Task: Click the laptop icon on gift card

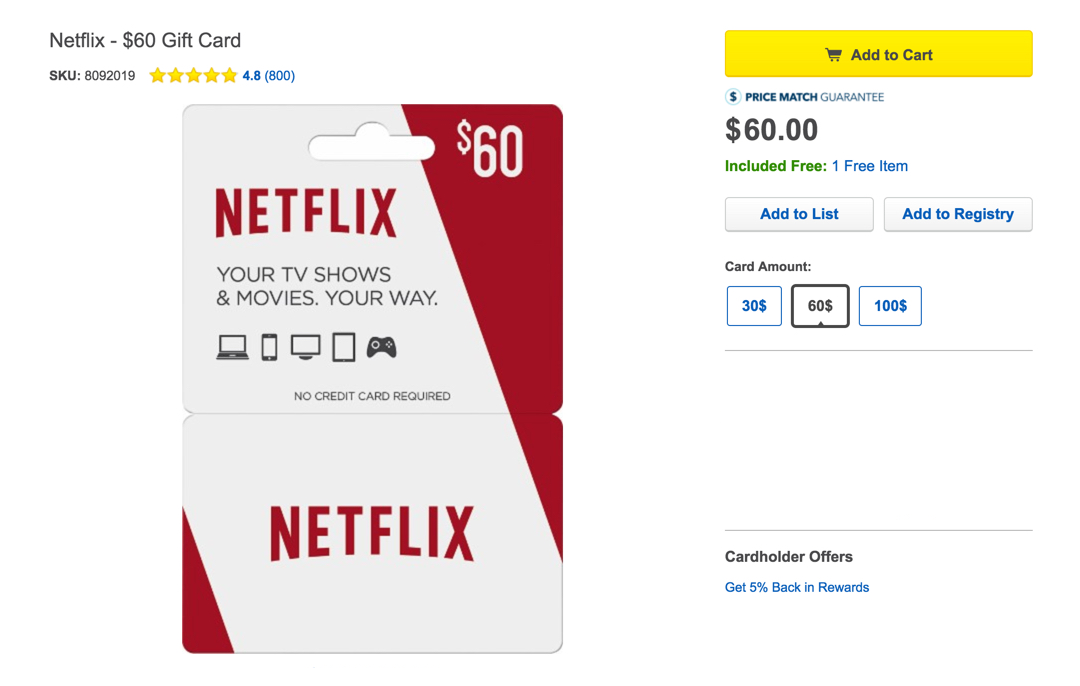Action: tap(232, 347)
